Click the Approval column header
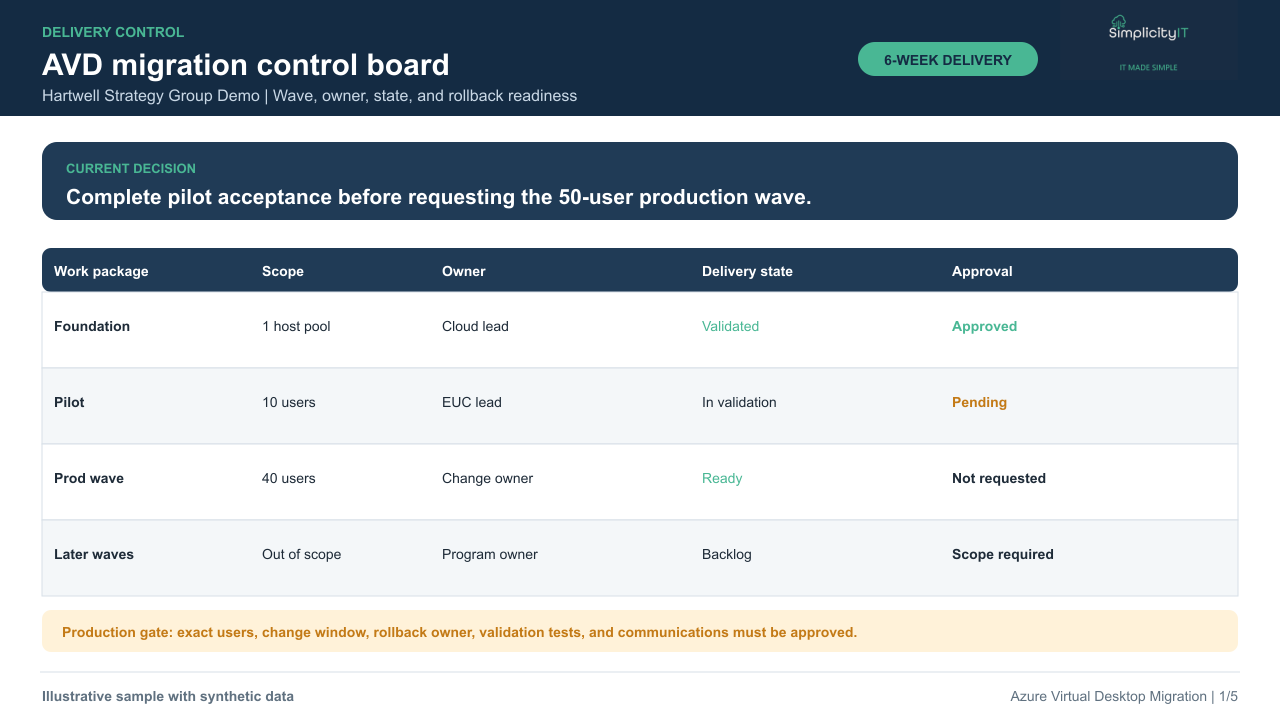 (x=982, y=271)
